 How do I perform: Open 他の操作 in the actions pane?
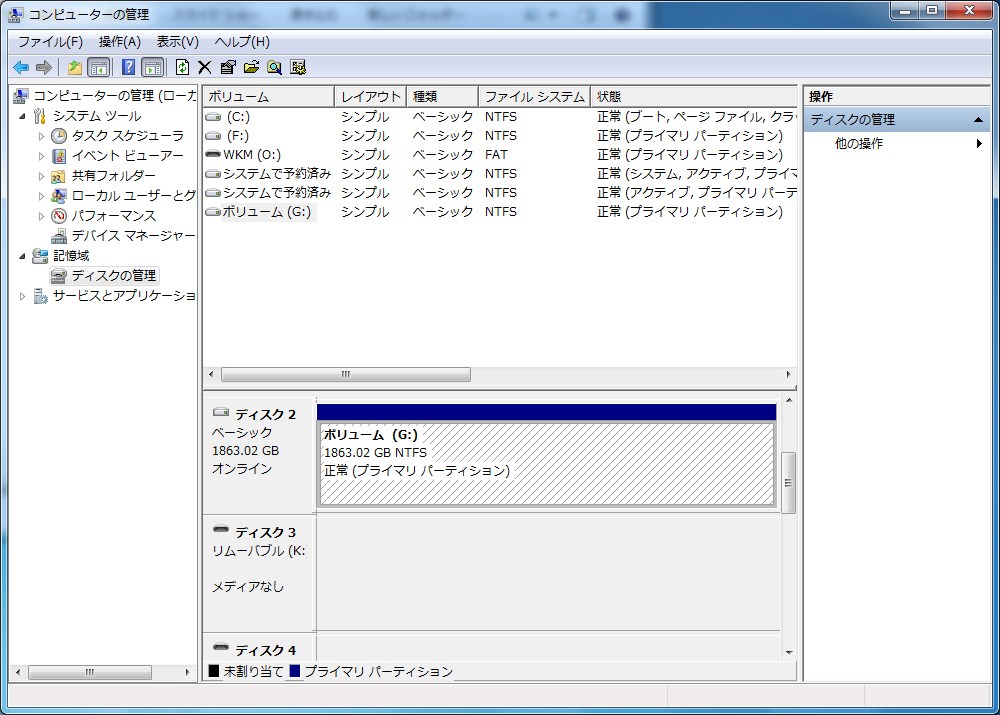(x=858, y=144)
